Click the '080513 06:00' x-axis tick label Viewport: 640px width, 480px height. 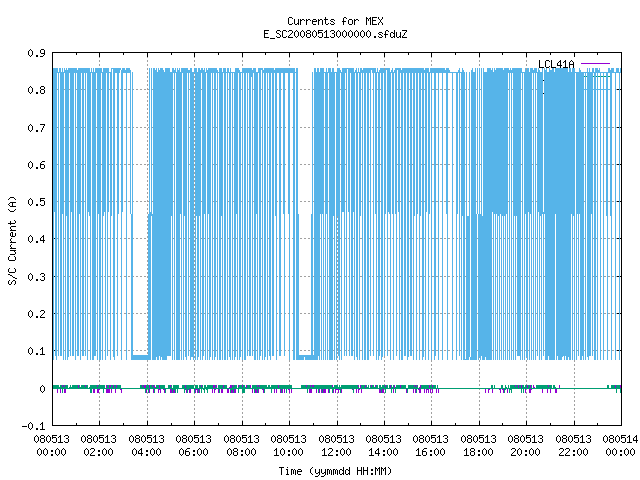(193, 446)
